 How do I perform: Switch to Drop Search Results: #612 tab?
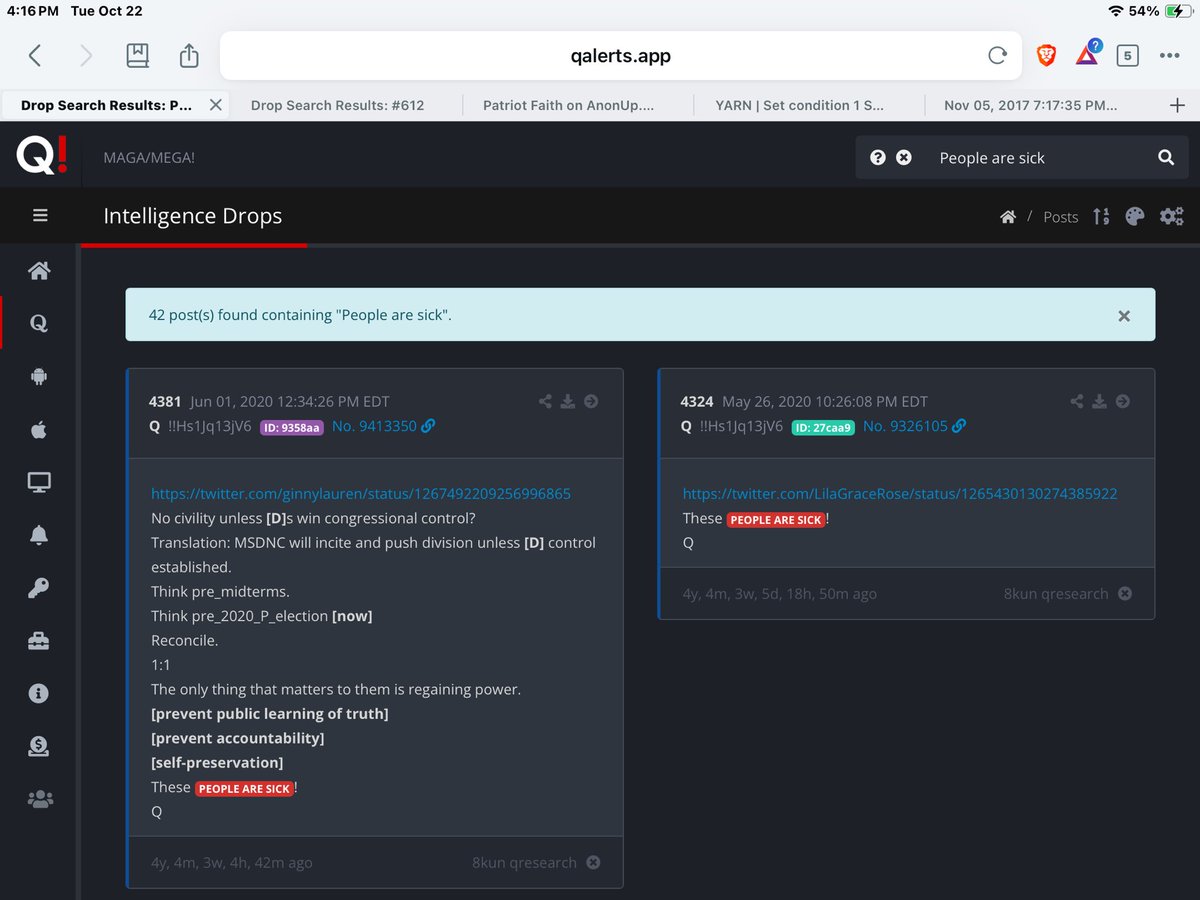[337, 105]
